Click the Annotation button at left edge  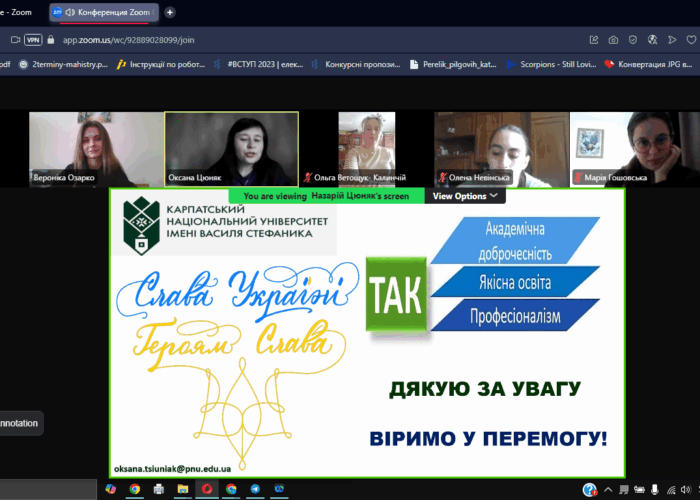pos(20,423)
